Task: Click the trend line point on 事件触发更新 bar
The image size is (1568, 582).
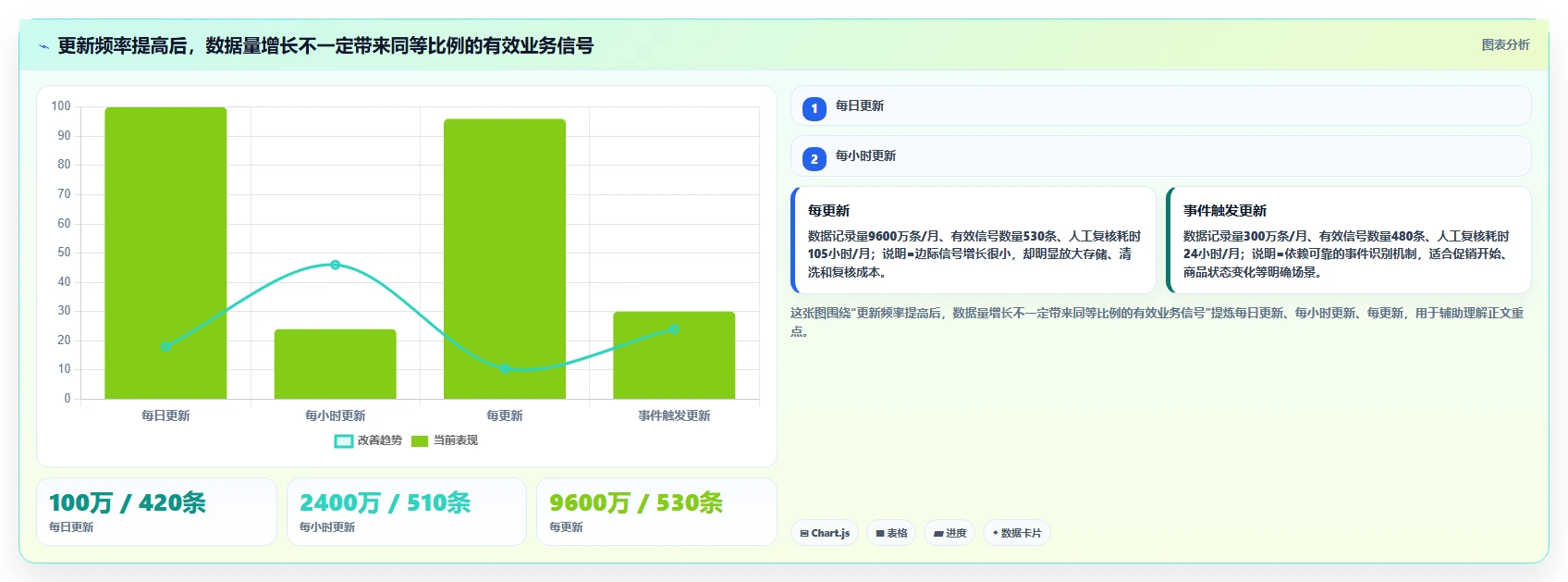Action: coord(674,329)
